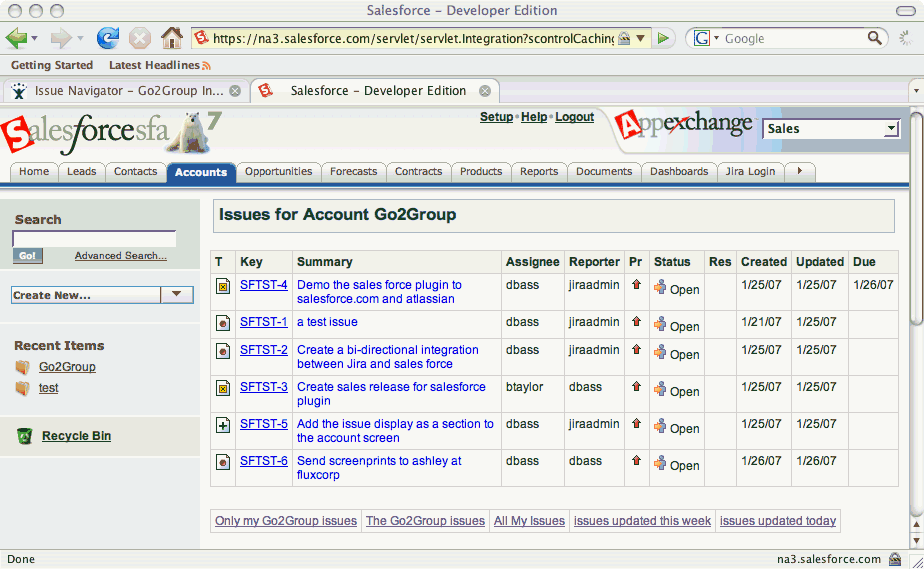
Task: Click the Go2Group folder icon in Recent Items
Action: click(x=22, y=367)
